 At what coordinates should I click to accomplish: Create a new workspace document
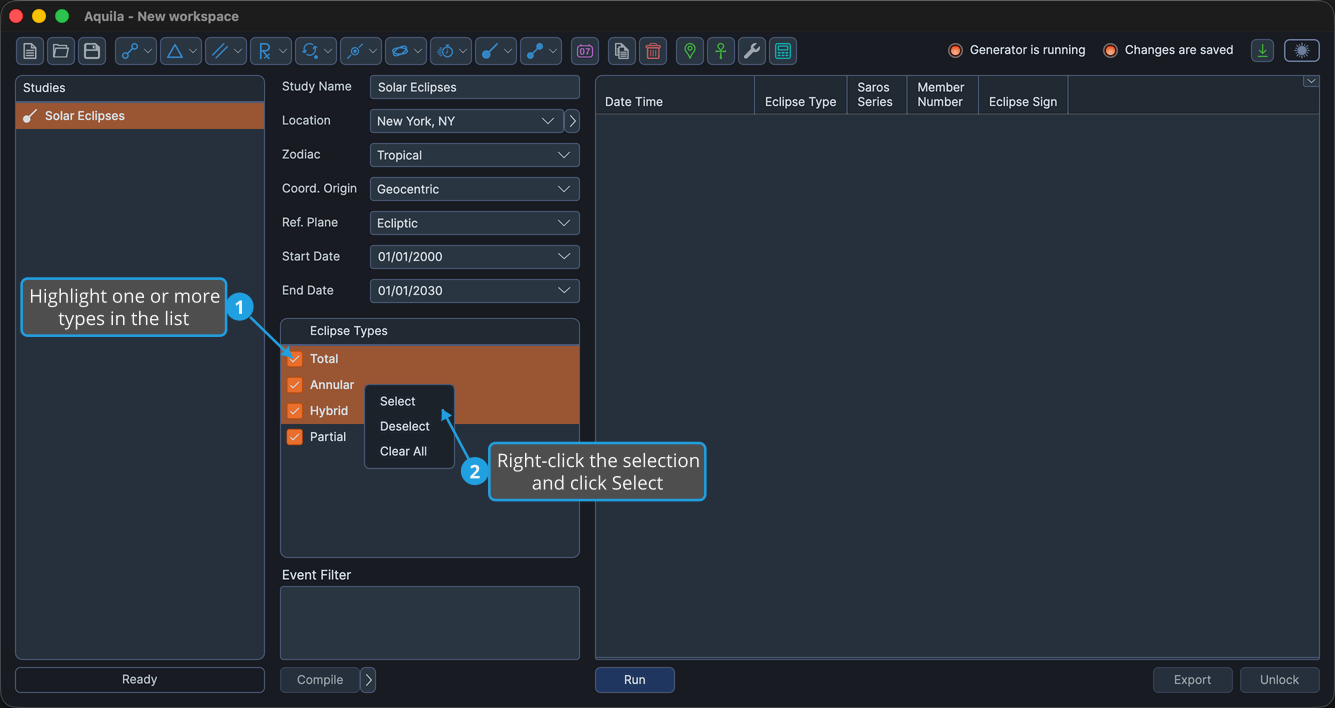tap(30, 51)
